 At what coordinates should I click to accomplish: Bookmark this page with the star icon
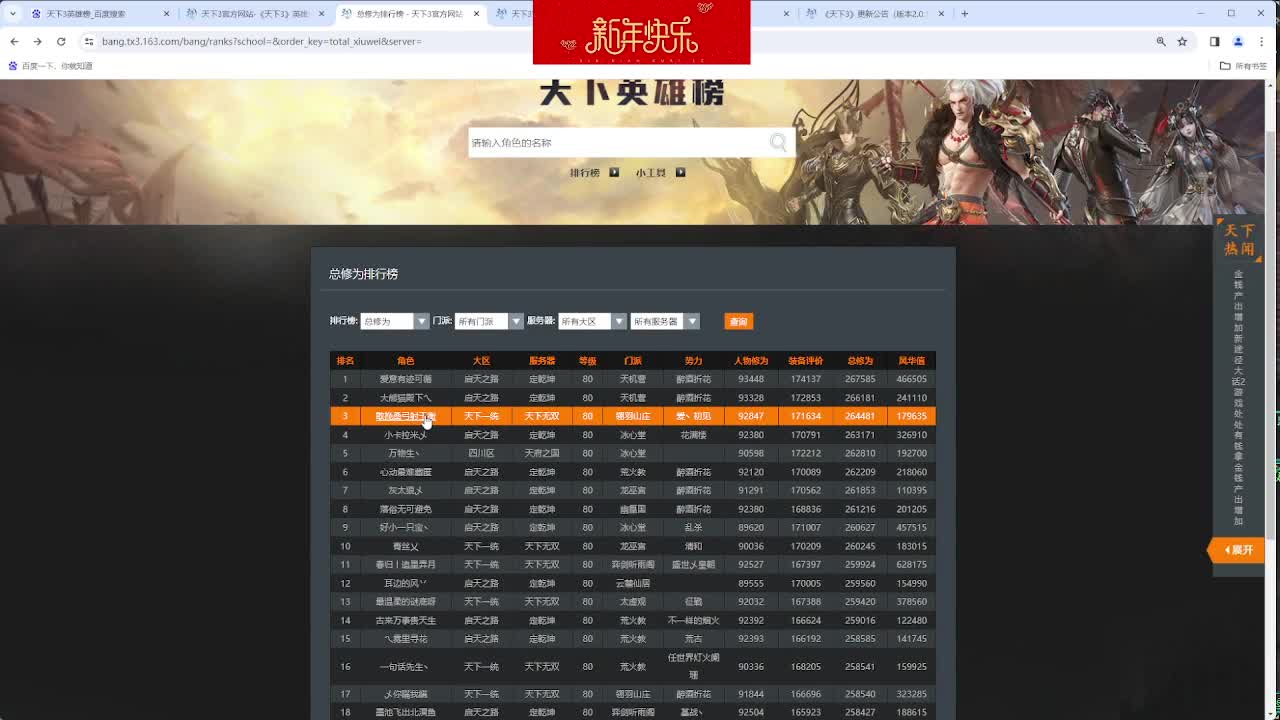click(1182, 41)
